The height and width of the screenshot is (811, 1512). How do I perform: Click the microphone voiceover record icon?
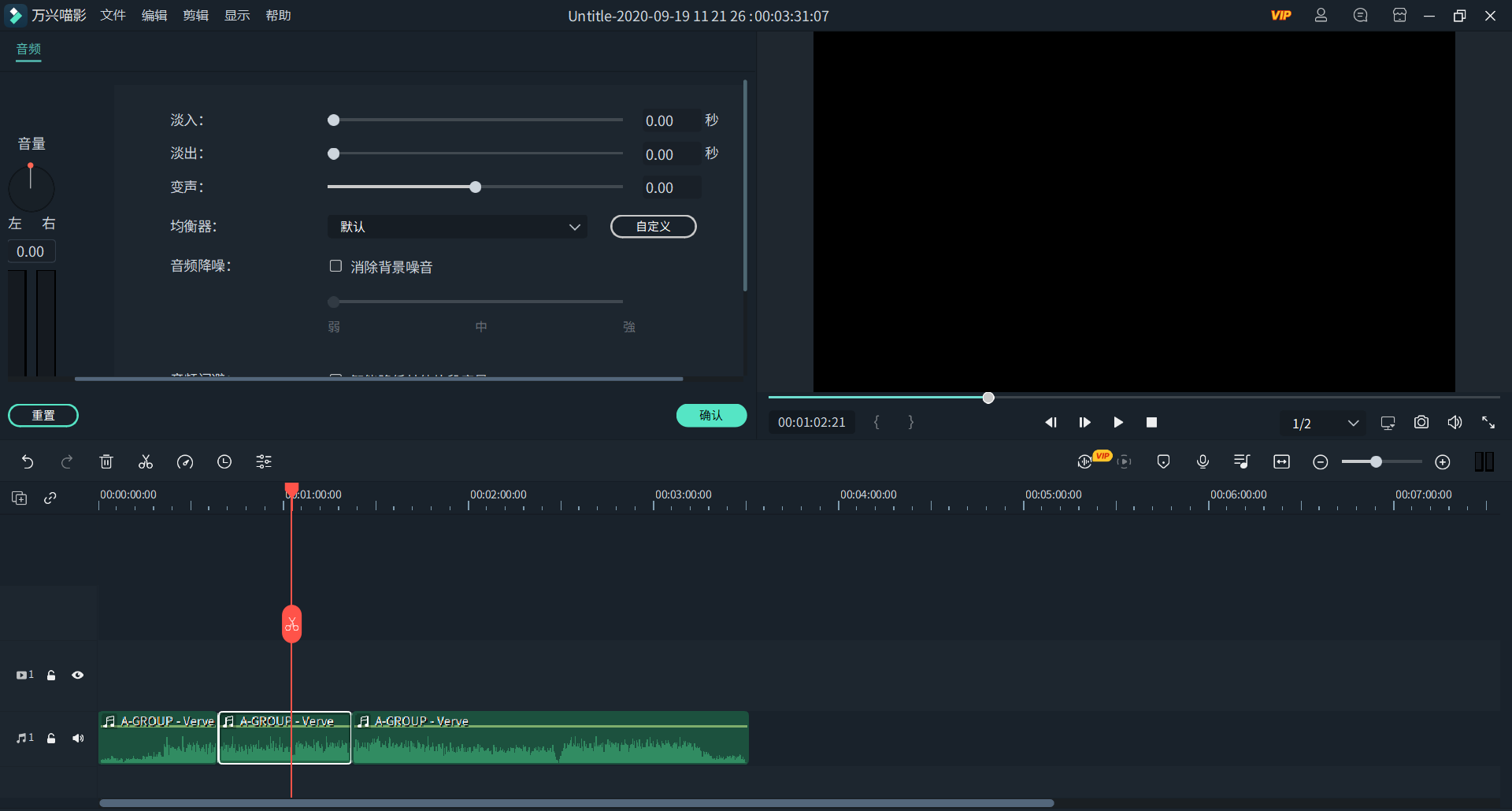pos(1203,462)
